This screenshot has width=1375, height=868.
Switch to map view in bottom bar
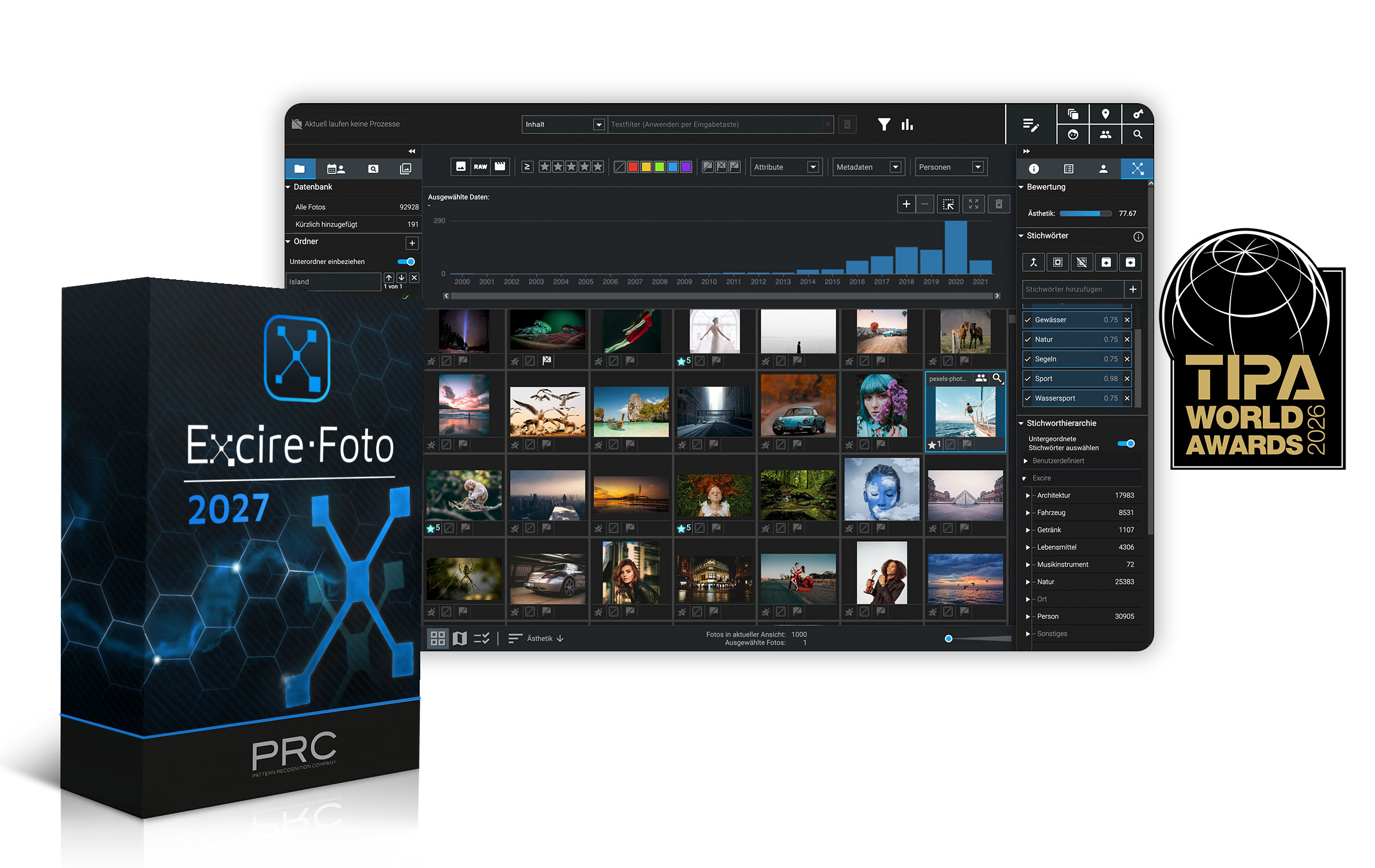pos(460,639)
